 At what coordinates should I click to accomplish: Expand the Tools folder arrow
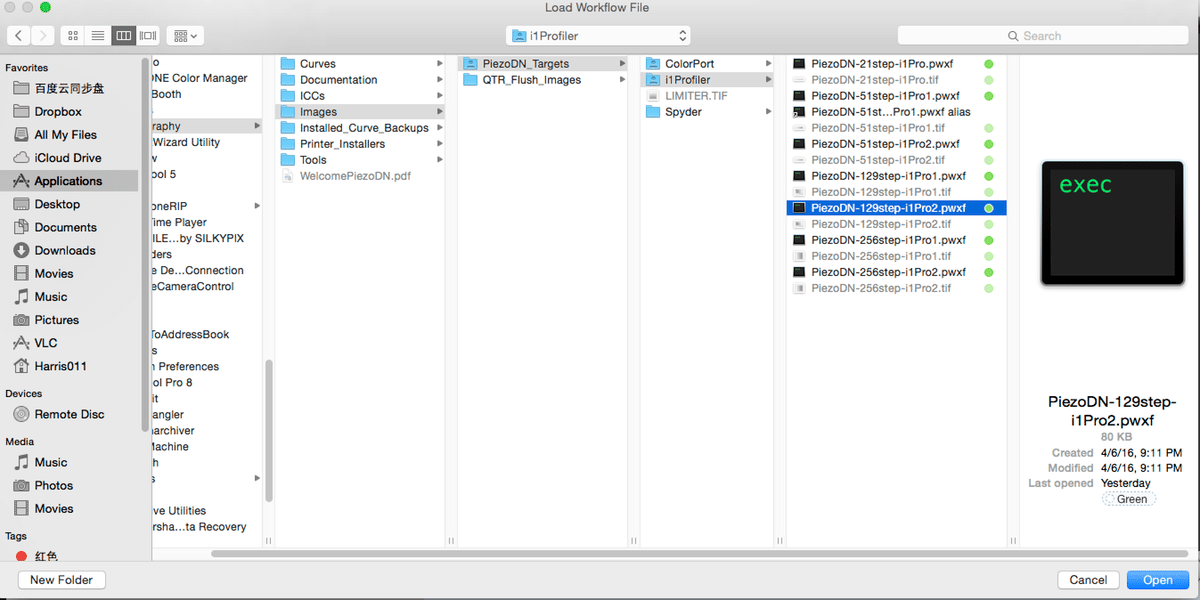[x=440, y=160]
